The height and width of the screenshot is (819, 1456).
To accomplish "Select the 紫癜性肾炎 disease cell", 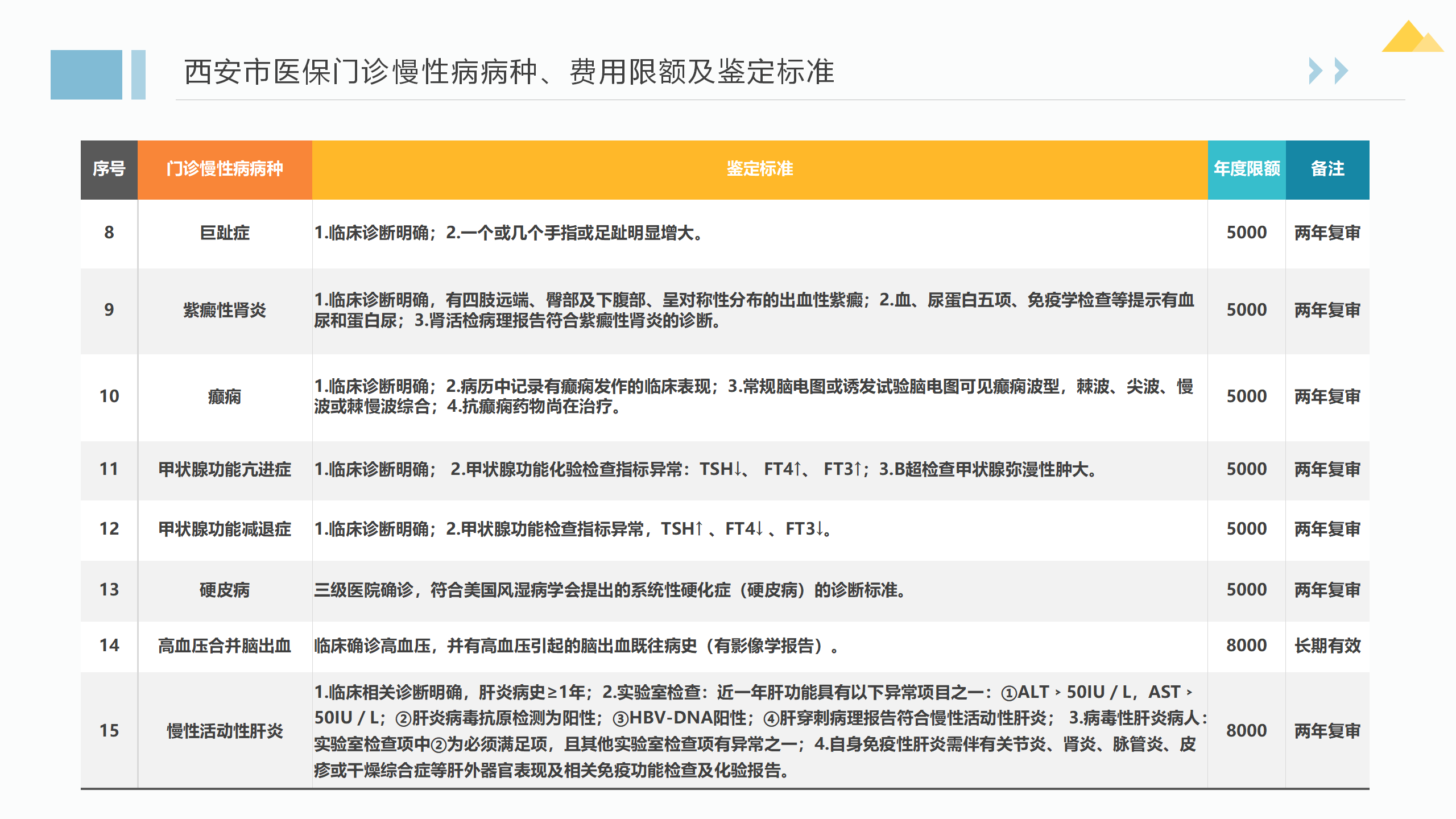I will (225, 310).
